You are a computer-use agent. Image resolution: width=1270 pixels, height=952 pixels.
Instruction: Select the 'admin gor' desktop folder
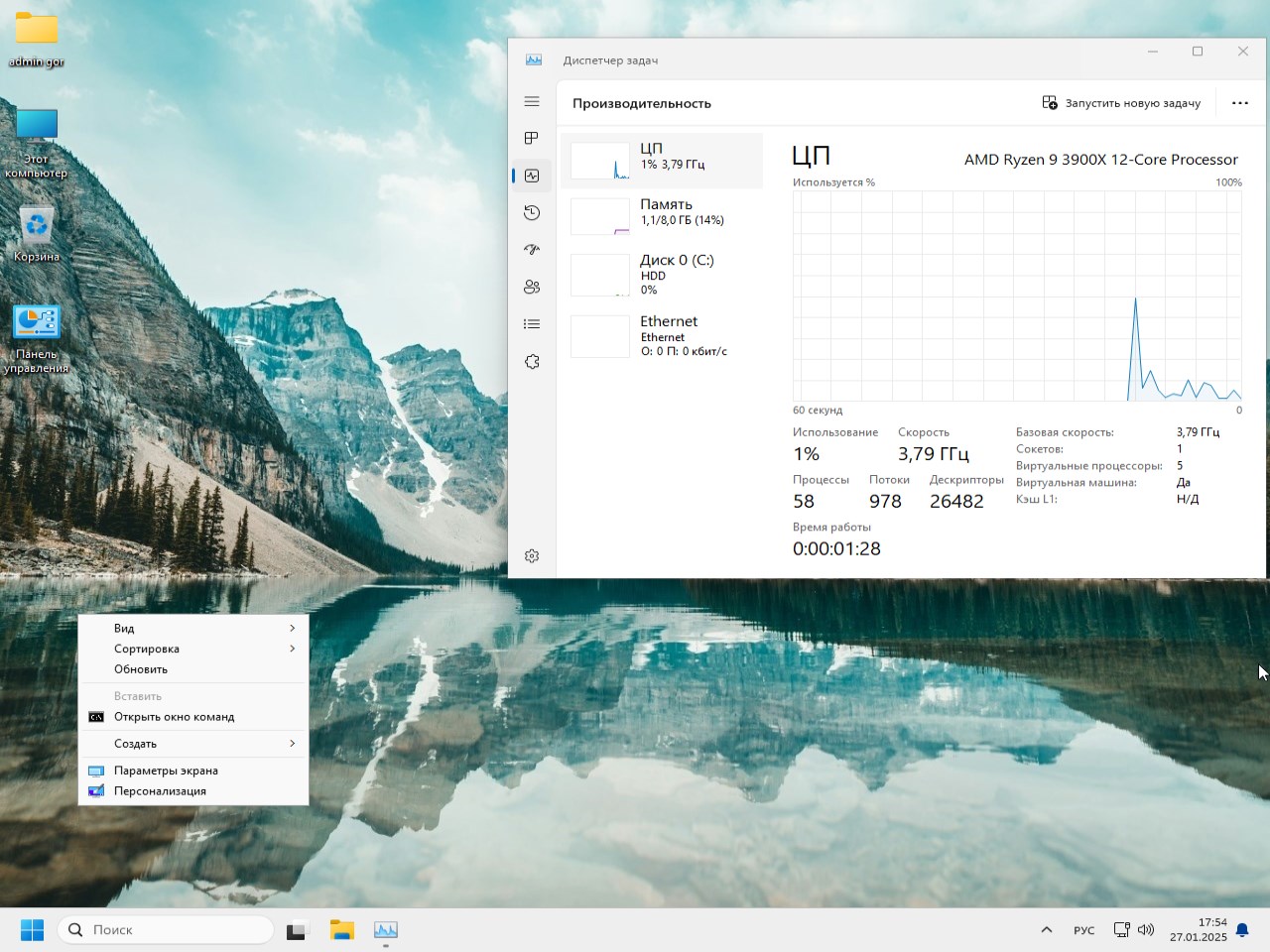tap(37, 40)
